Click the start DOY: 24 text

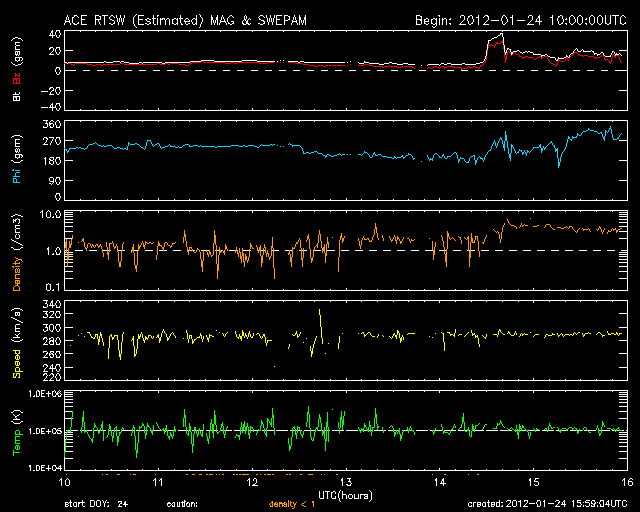(x=96, y=503)
